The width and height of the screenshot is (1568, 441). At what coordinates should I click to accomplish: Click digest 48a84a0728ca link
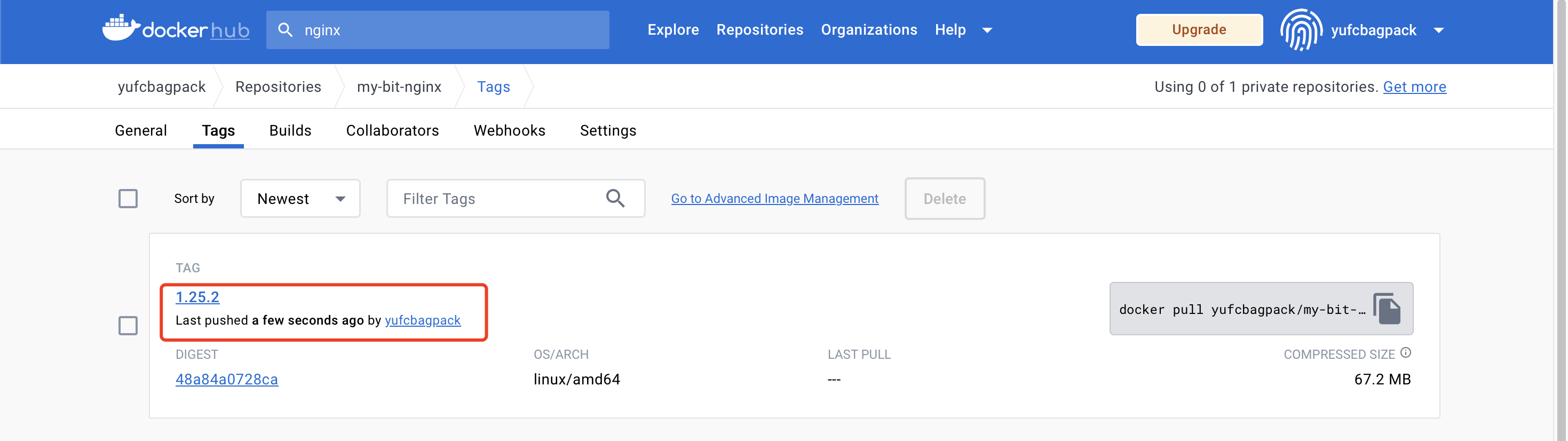[226, 379]
